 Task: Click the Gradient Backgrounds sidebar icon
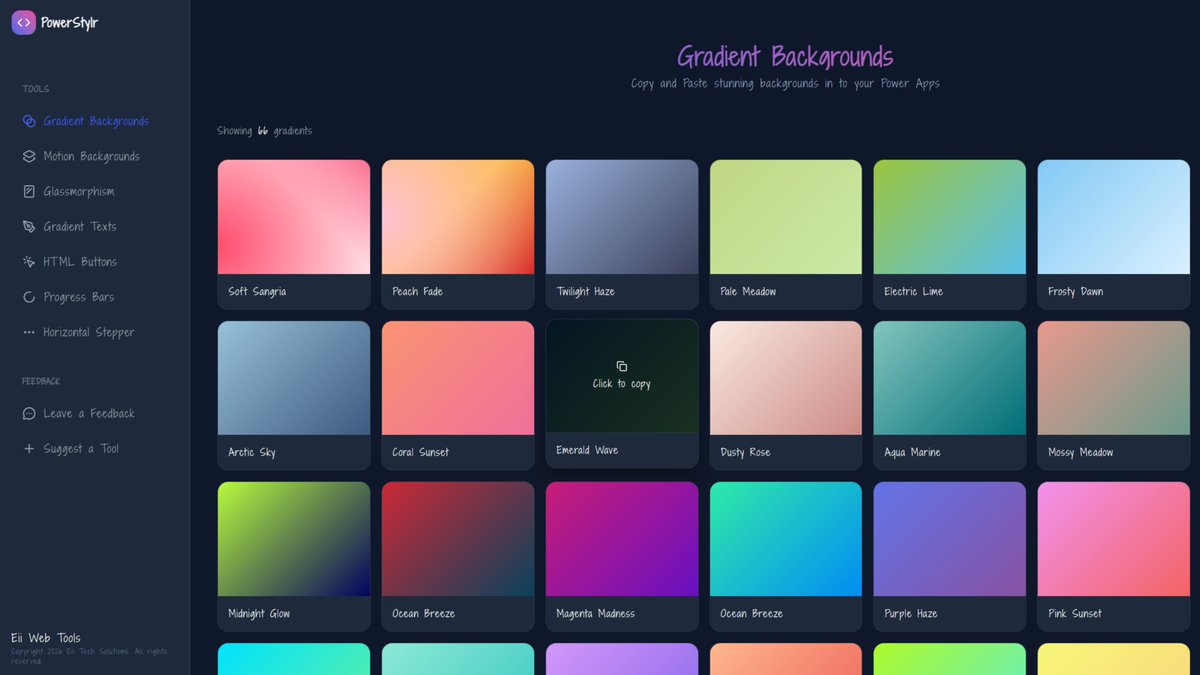[x=29, y=121]
